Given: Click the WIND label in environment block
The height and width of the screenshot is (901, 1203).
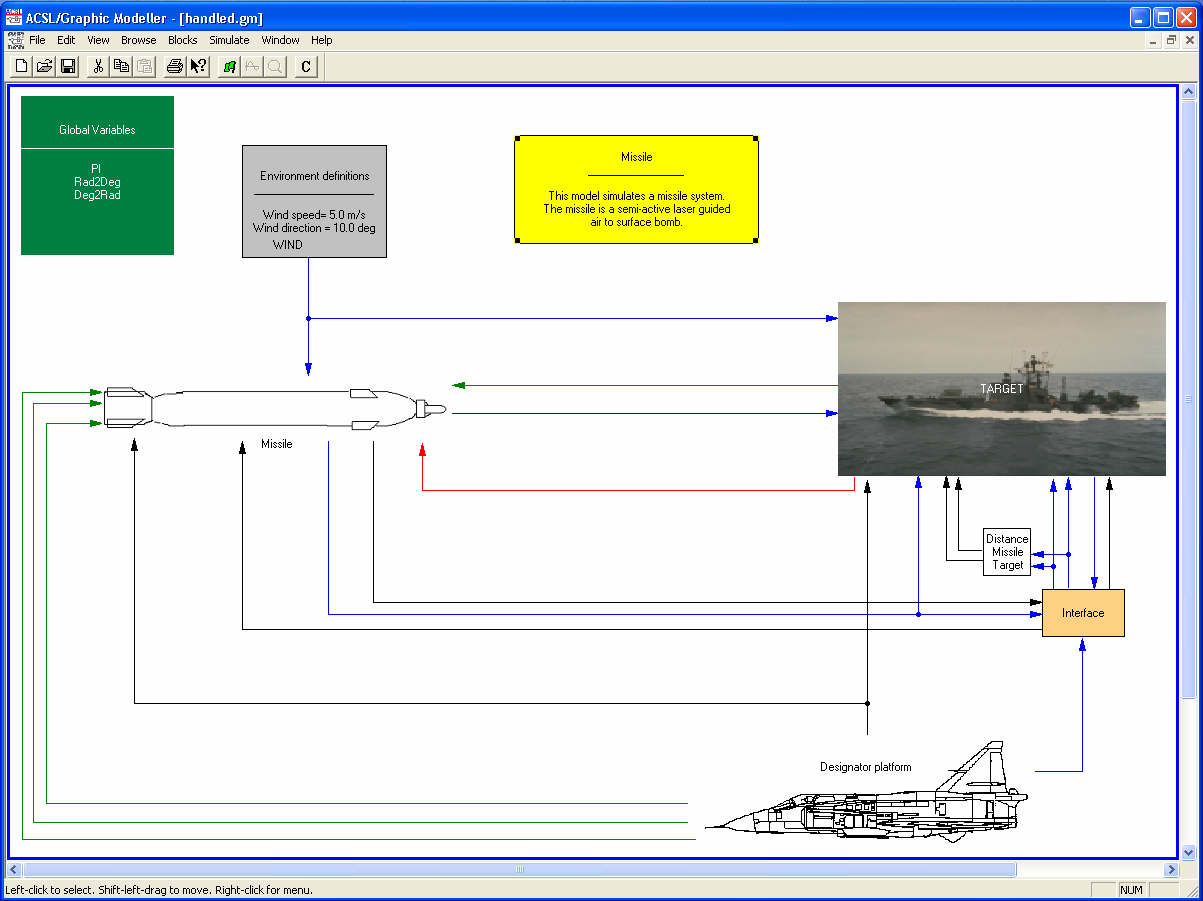Looking at the screenshot, I should coord(288,244).
